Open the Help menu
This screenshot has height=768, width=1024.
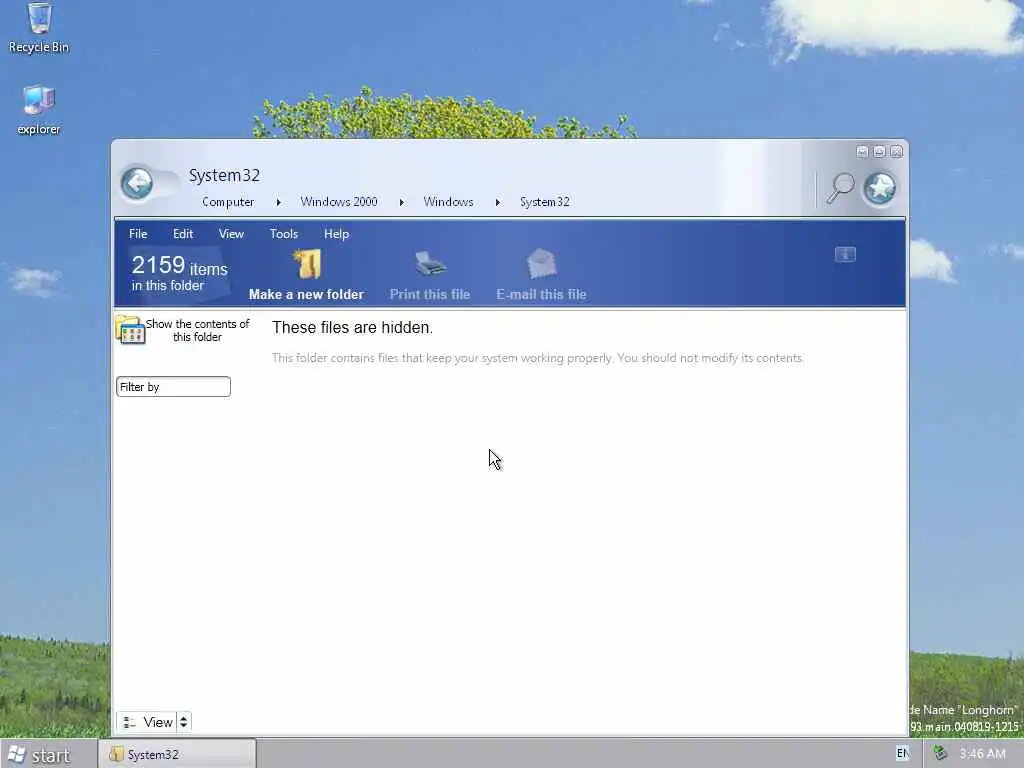336,234
